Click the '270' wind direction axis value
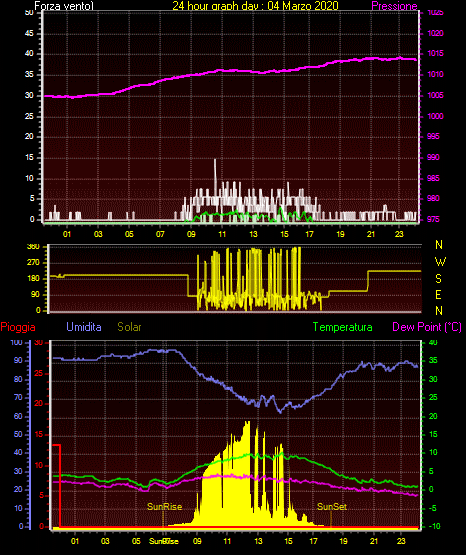466x555 pixels. 34,263
